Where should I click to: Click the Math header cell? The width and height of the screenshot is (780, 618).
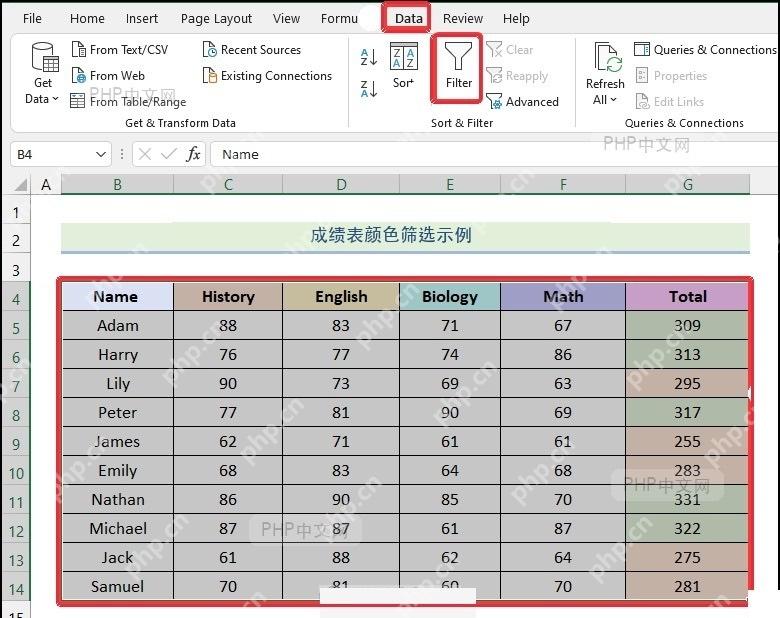coord(563,297)
